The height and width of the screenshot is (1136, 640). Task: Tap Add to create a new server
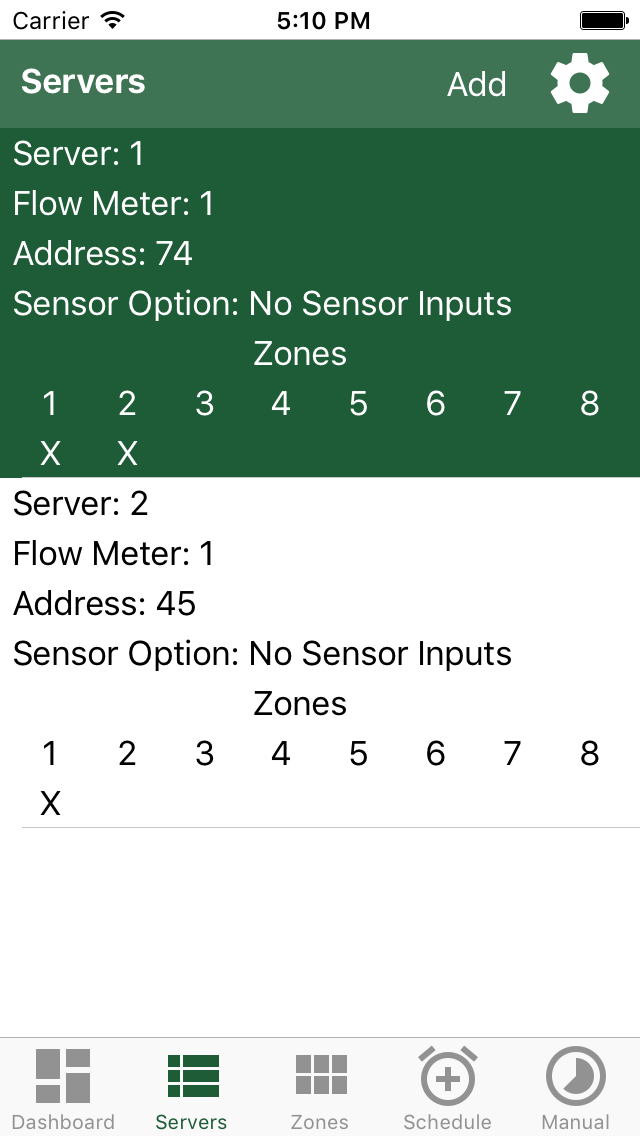coord(477,84)
